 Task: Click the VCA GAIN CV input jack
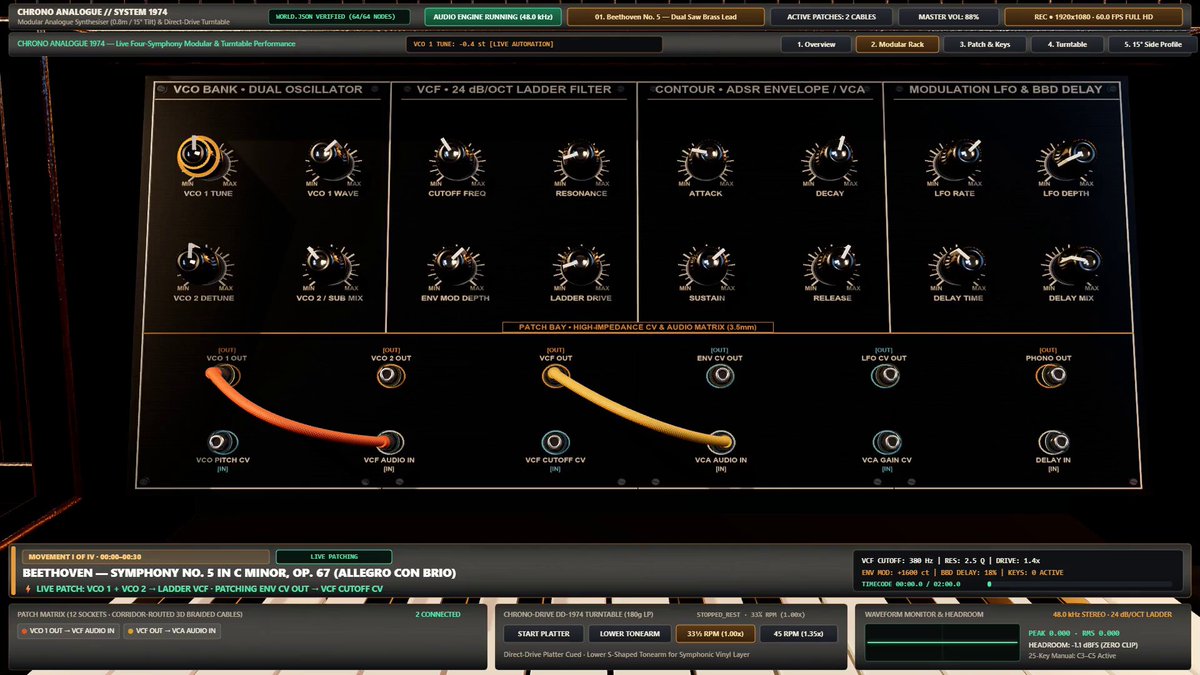(x=886, y=442)
